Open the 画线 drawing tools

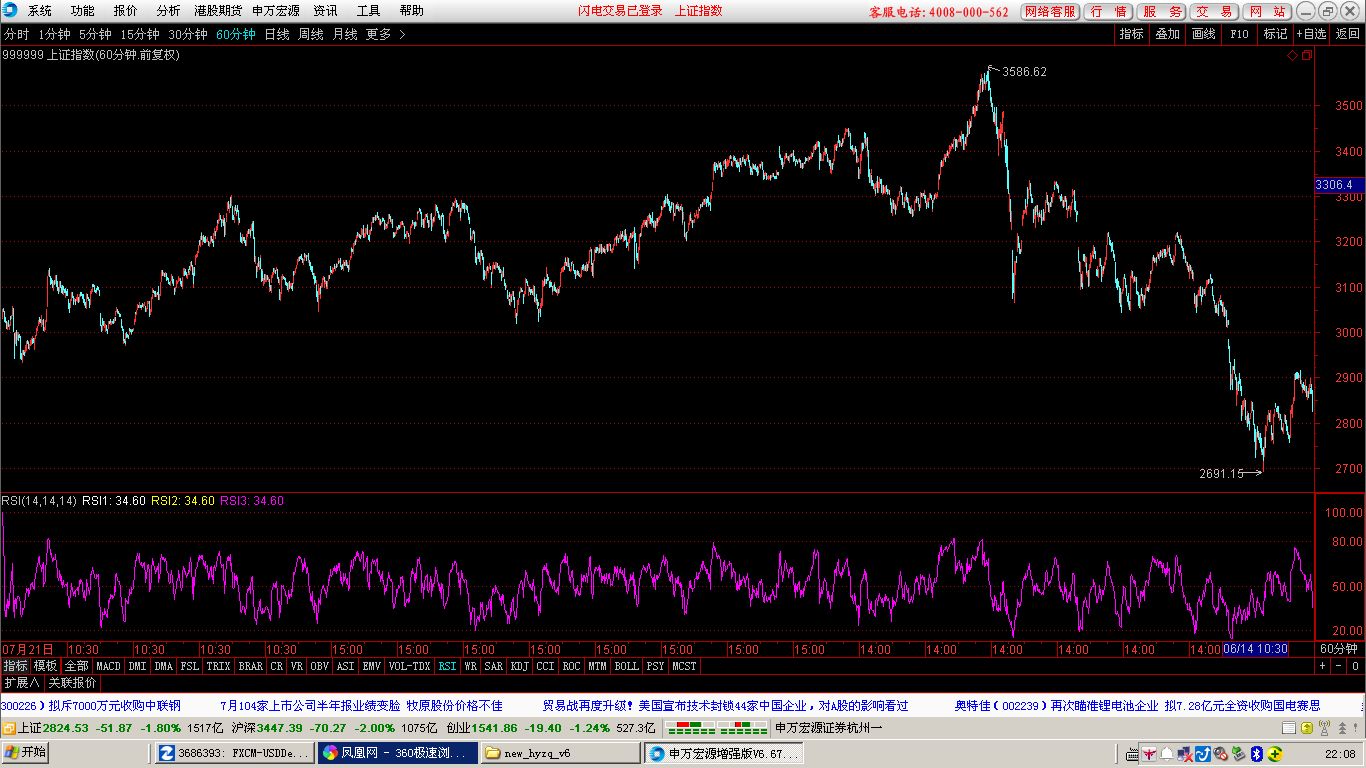point(1204,34)
